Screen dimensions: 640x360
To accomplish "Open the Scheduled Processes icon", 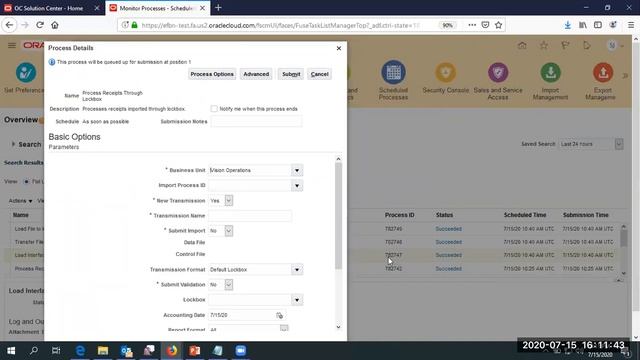I will pyautogui.click(x=393, y=73).
